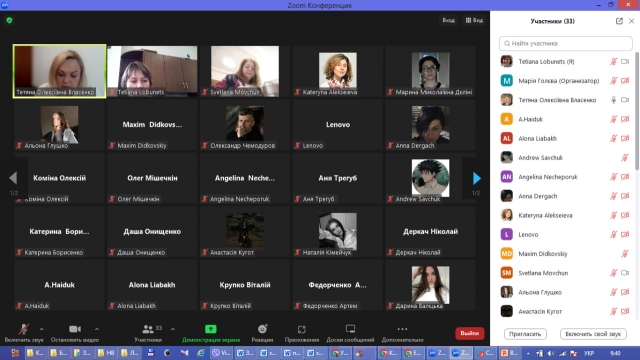Click camera icon of Тетяна Олексіївна Власенко row
The height and width of the screenshot is (360, 640).
[x=625, y=100]
